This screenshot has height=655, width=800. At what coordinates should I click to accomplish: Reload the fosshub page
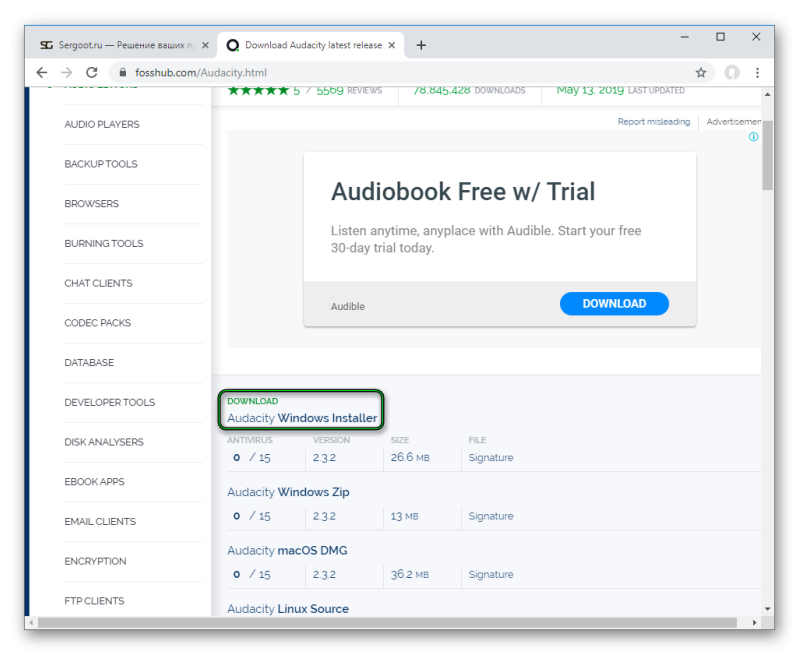point(92,72)
